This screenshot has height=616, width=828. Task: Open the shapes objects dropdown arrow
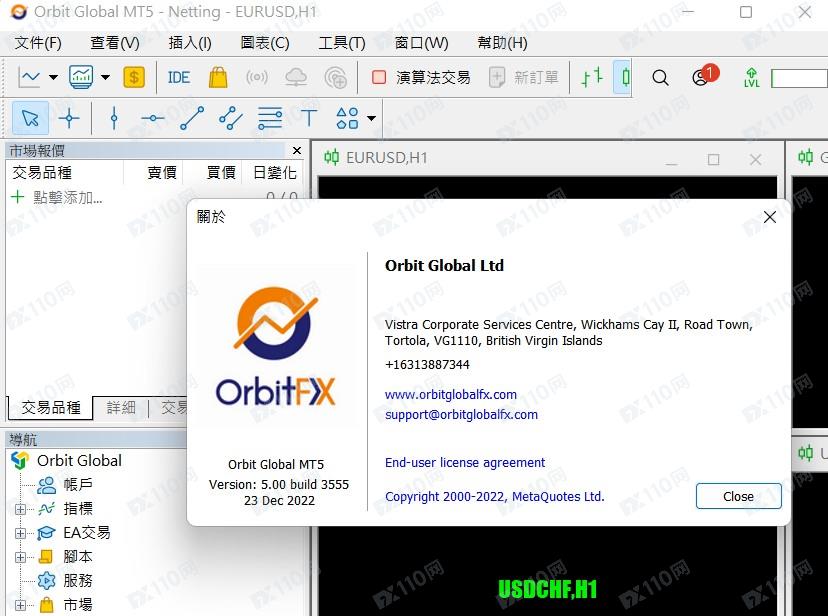point(372,118)
